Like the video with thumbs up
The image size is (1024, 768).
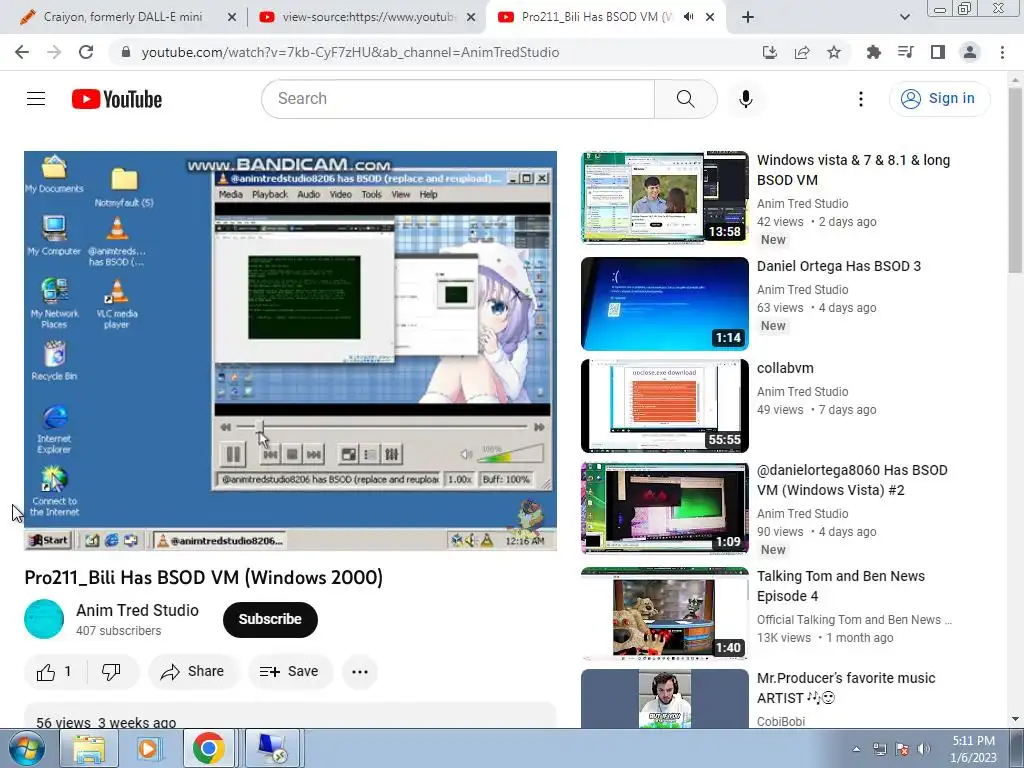pos(54,671)
